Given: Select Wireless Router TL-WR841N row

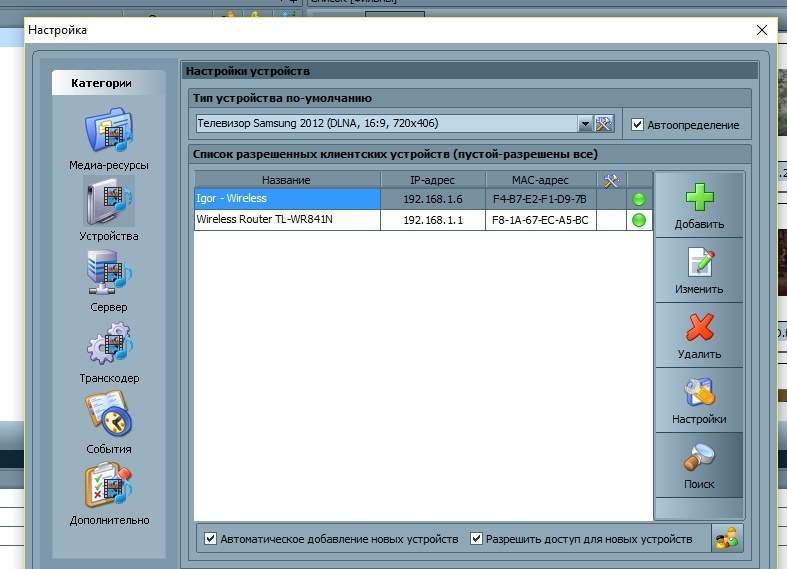Looking at the screenshot, I should [x=286, y=220].
